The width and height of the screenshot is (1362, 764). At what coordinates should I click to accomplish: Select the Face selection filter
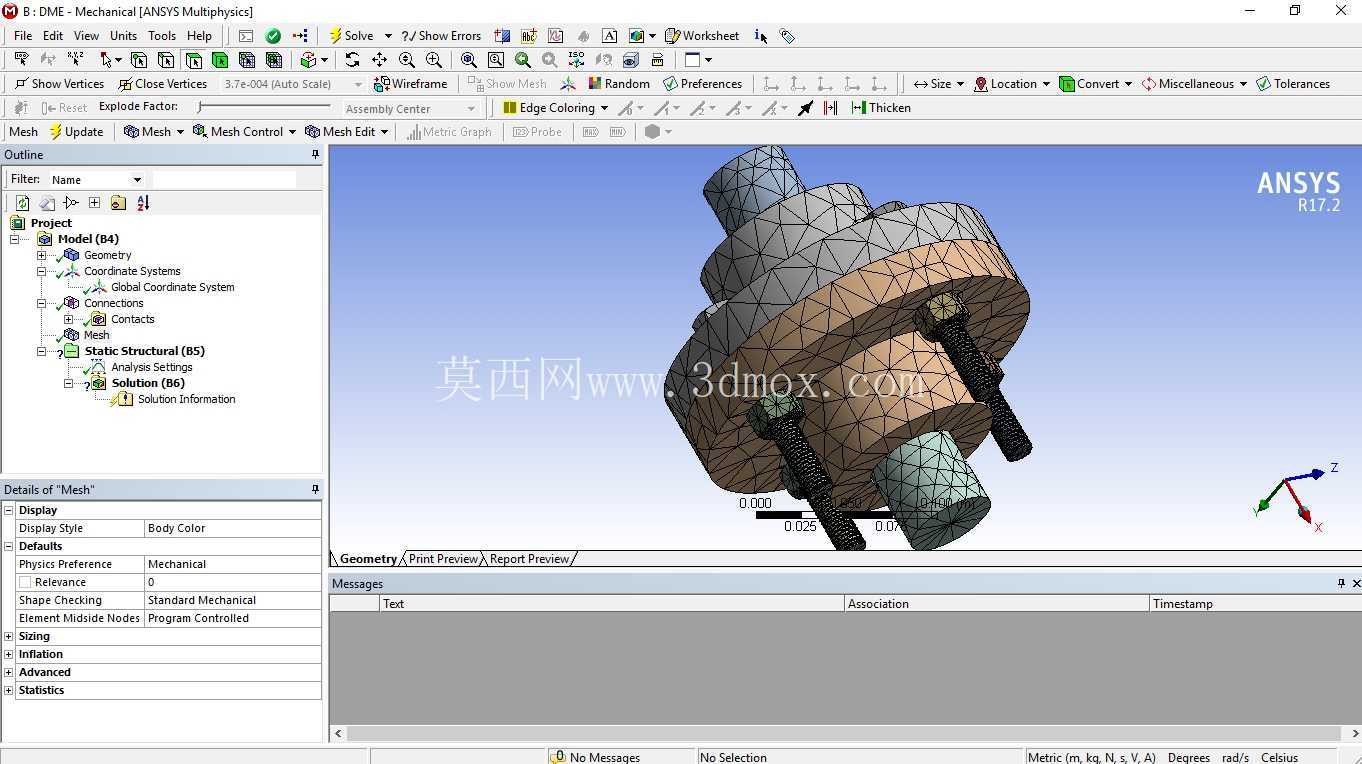pos(193,60)
